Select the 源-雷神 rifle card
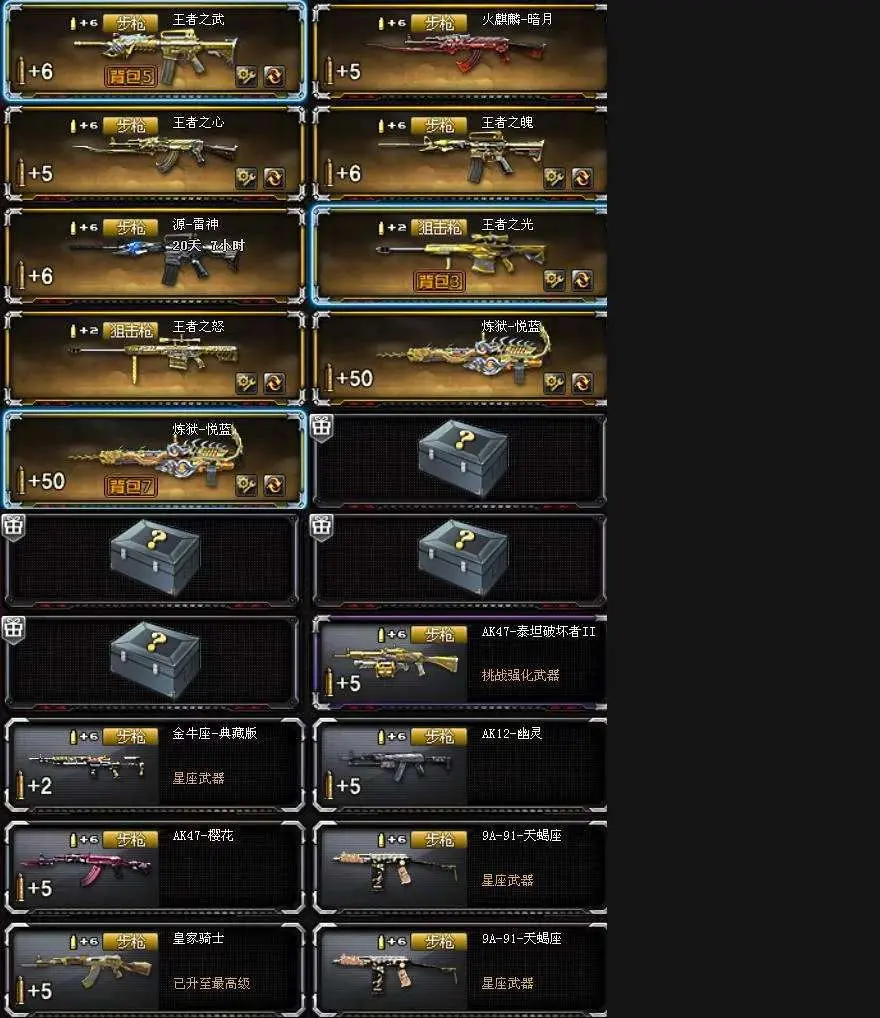Image resolution: width=880 pixels, height=1018 pixels. [x=155, y=256]
